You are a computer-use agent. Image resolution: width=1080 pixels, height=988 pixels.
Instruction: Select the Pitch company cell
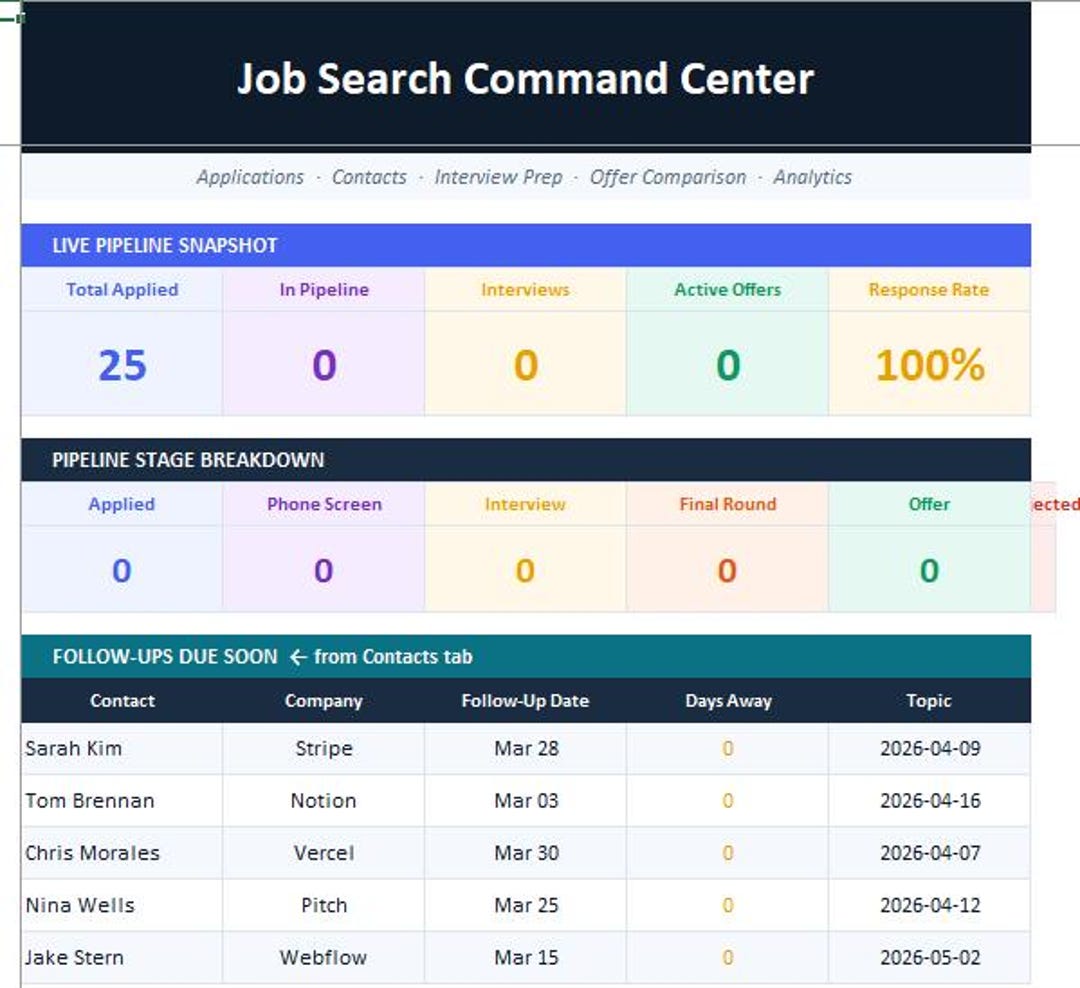click(324, 905)
